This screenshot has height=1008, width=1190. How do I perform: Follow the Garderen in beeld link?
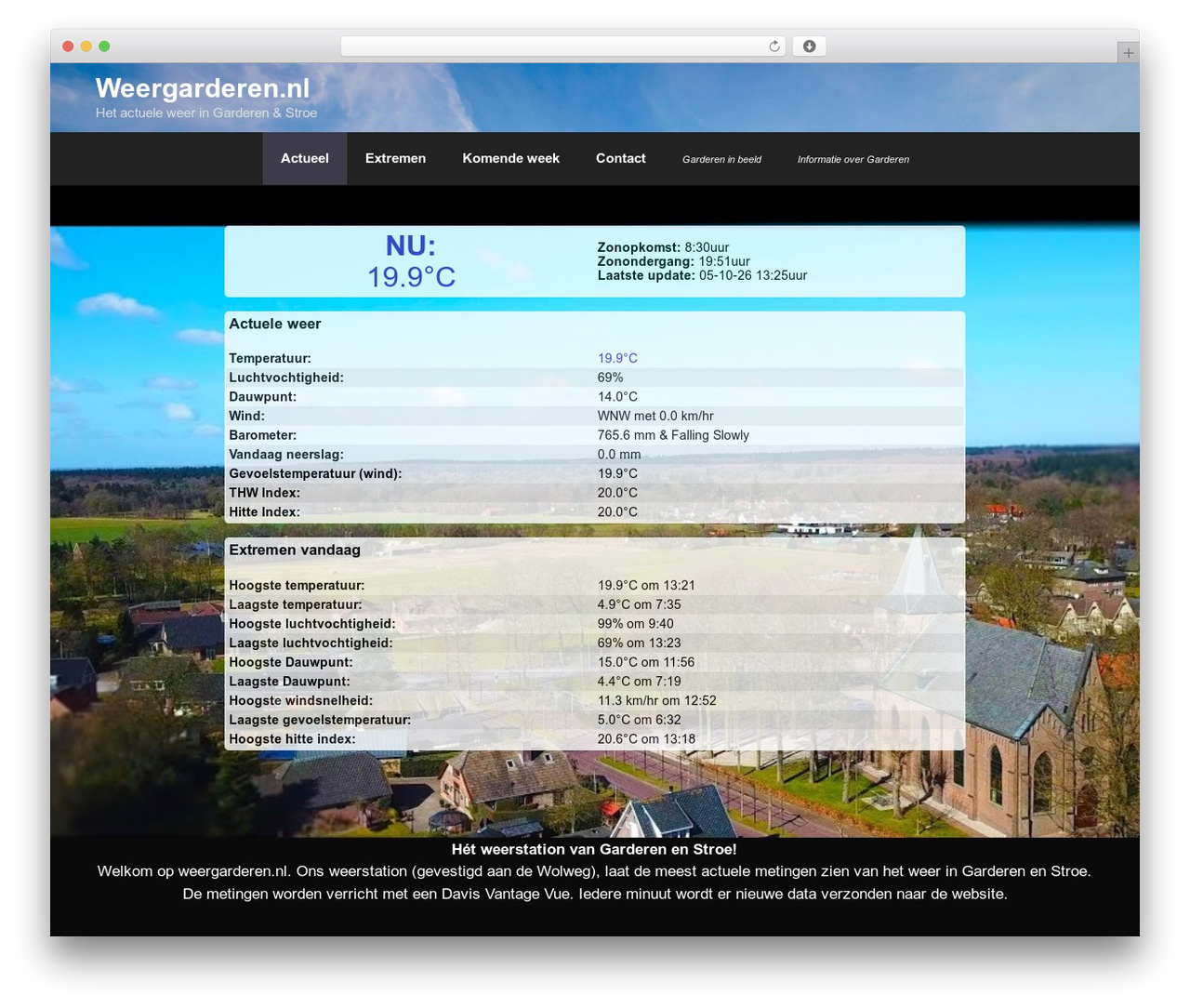point(721,159)
